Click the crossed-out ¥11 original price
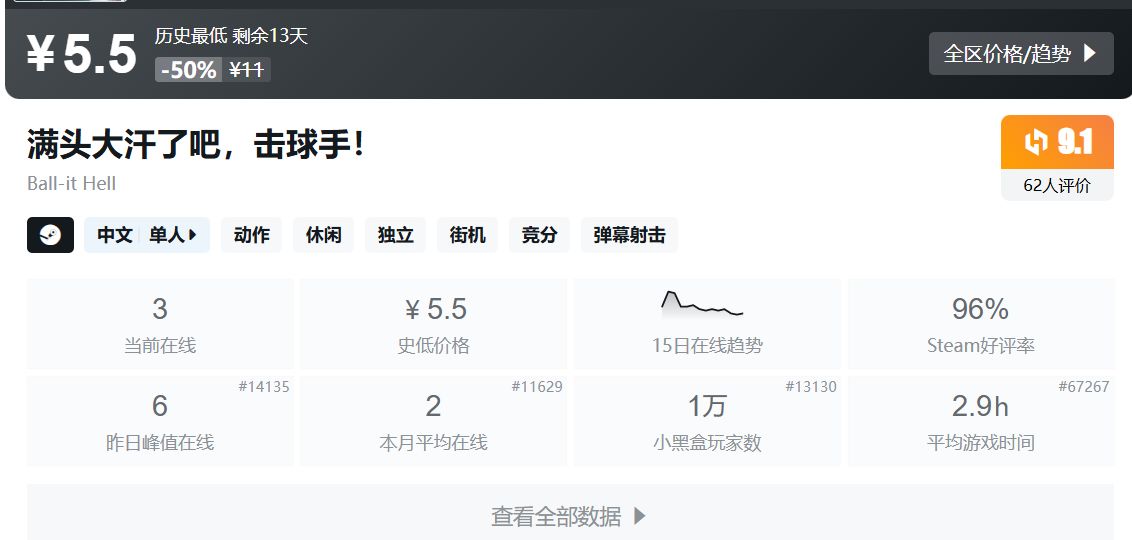Screen dimensions: 1132x540 click(x=246, y=69)
